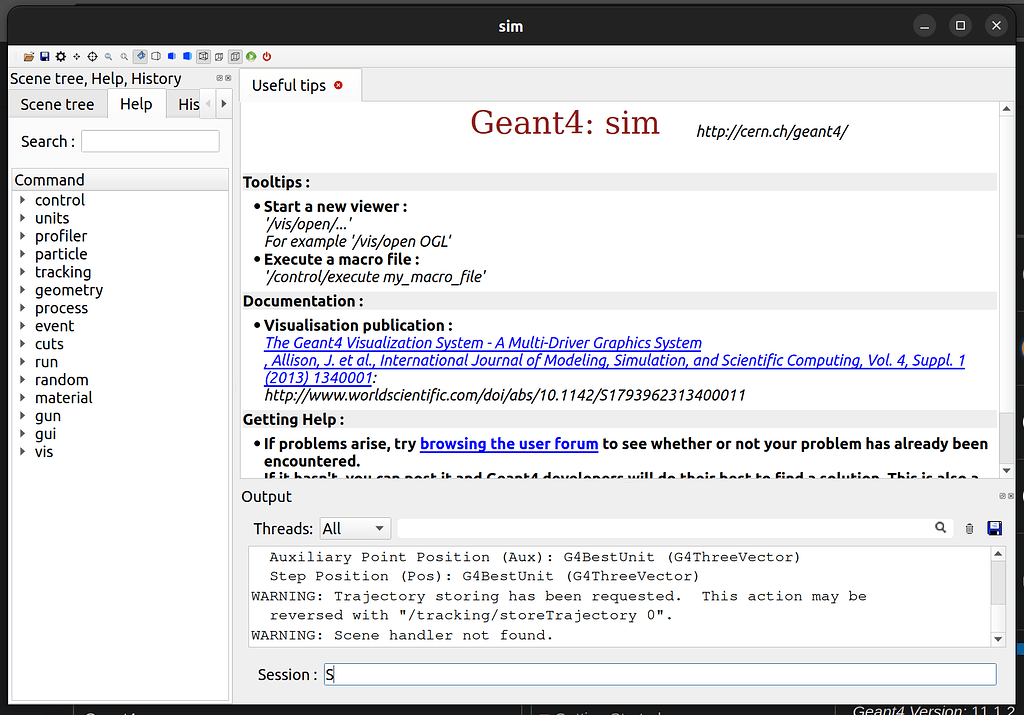
Task: Click the zoom-in magnifier icon
Action: tap(123, 56)
